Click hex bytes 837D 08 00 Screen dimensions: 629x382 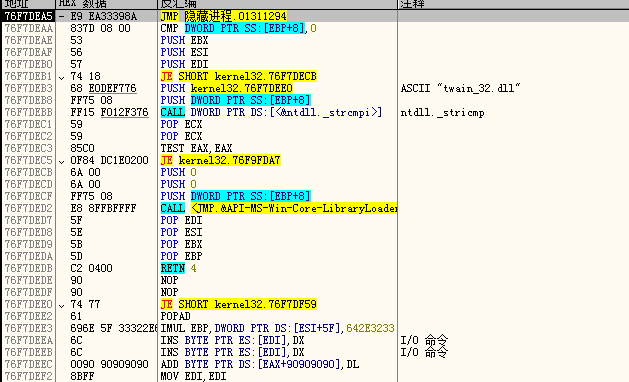tap(100, 28)
